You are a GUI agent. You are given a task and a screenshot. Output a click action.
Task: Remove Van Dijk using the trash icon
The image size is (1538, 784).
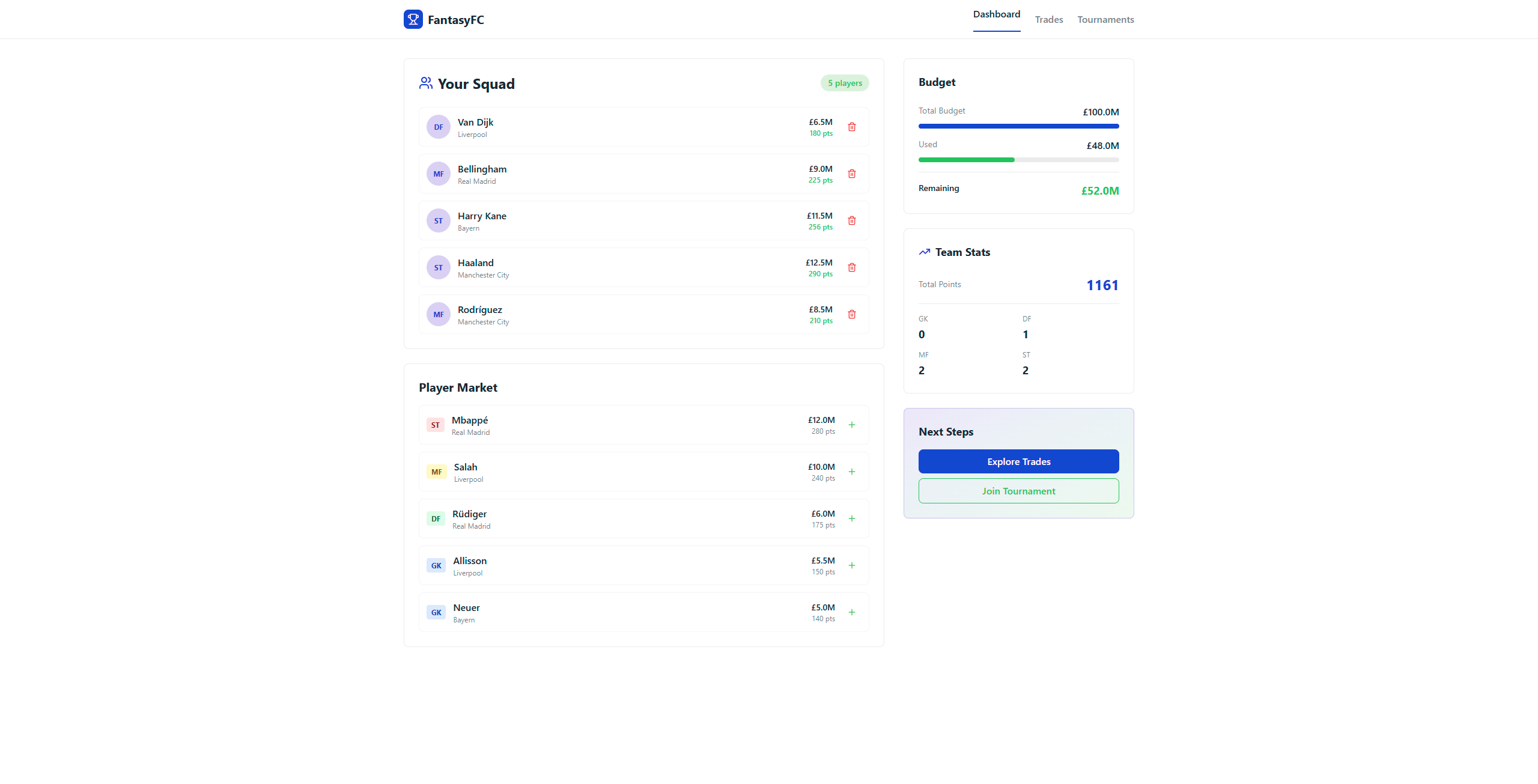pos(851,127)
